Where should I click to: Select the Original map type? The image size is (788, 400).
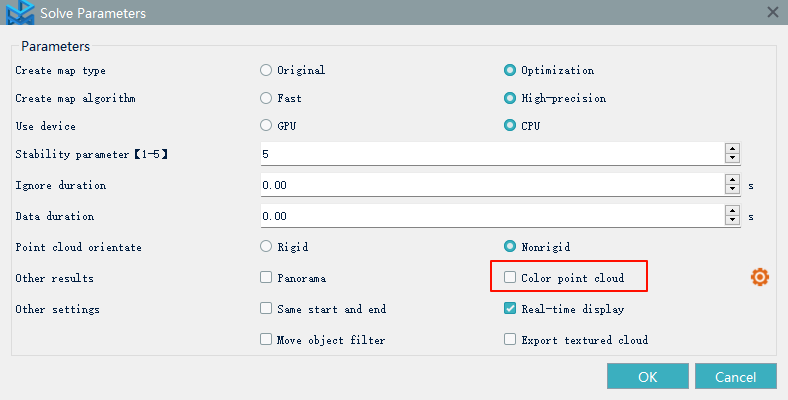pos(266,71)
